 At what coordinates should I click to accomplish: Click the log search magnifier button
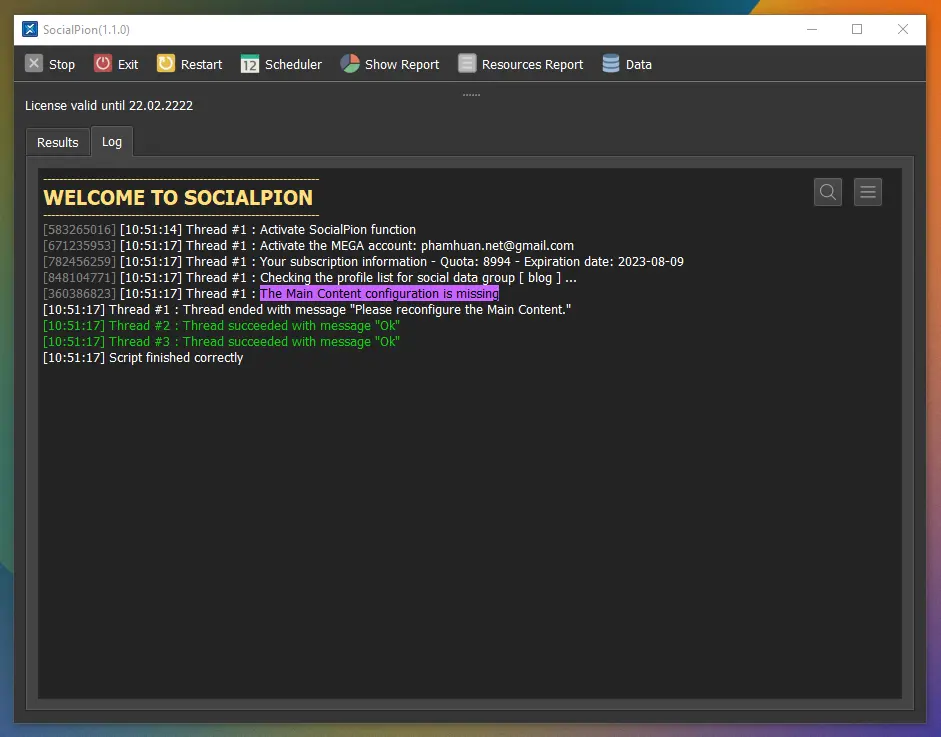[828, 192]
